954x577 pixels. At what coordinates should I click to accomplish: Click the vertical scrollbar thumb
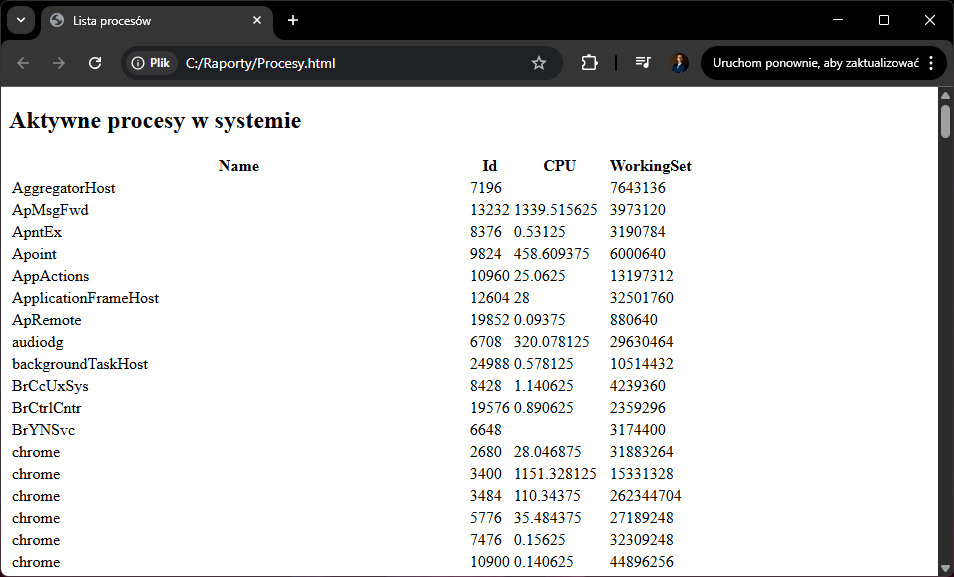945,120
